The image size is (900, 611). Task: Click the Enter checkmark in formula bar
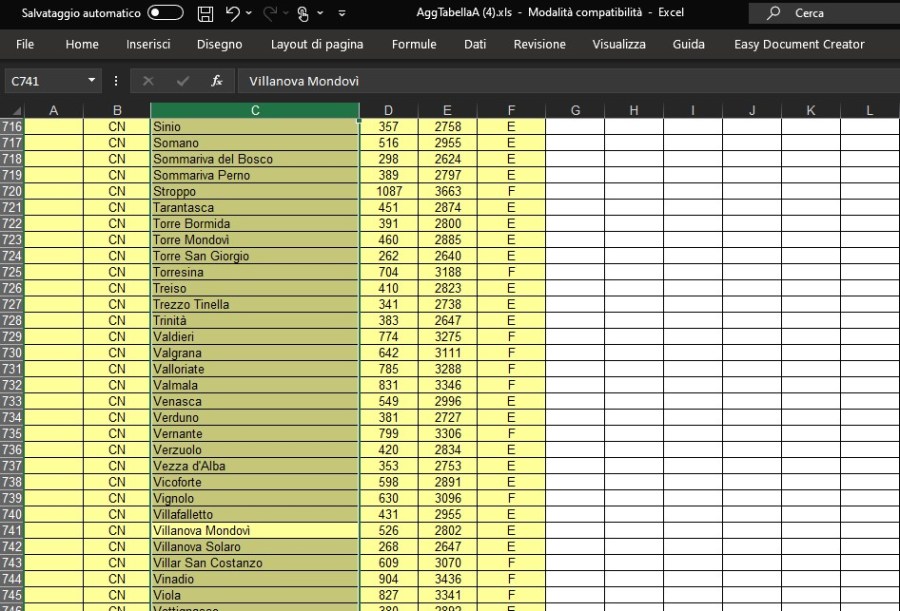click(182, 81)
